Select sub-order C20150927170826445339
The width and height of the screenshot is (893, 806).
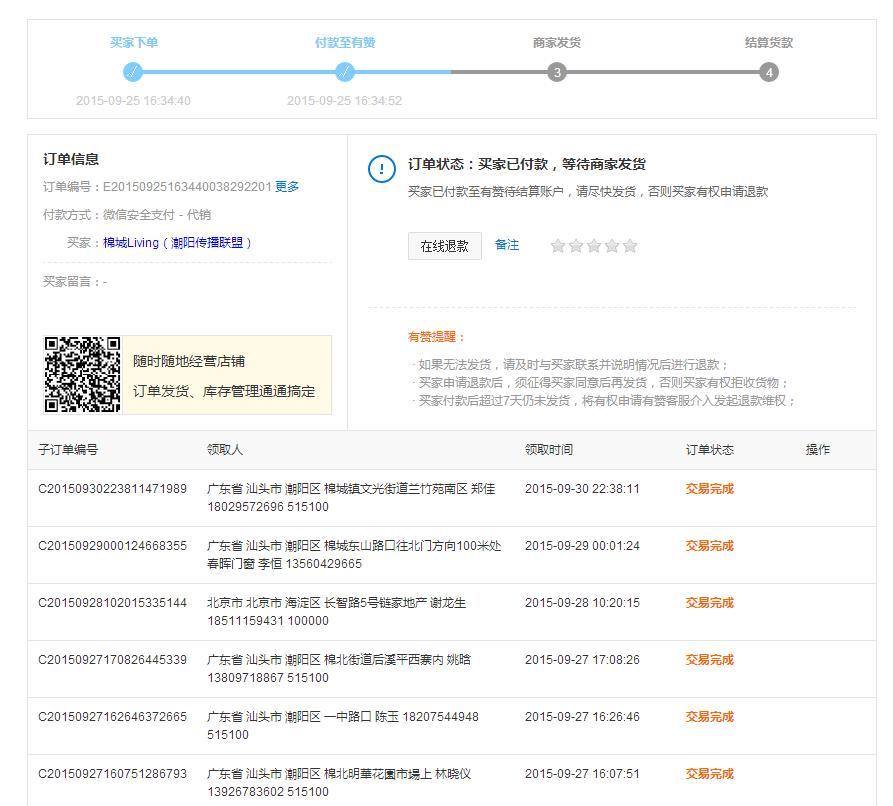click(x=112, y=660)
